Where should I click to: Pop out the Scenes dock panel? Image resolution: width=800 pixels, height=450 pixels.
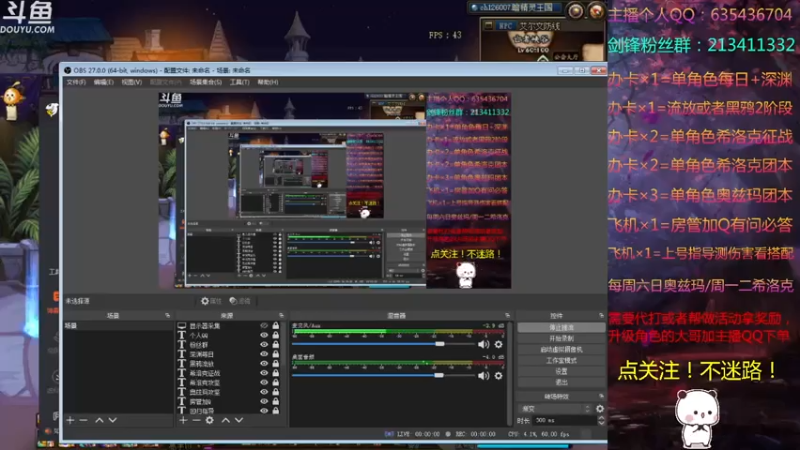pyautogui.click(x=167, y=315)
